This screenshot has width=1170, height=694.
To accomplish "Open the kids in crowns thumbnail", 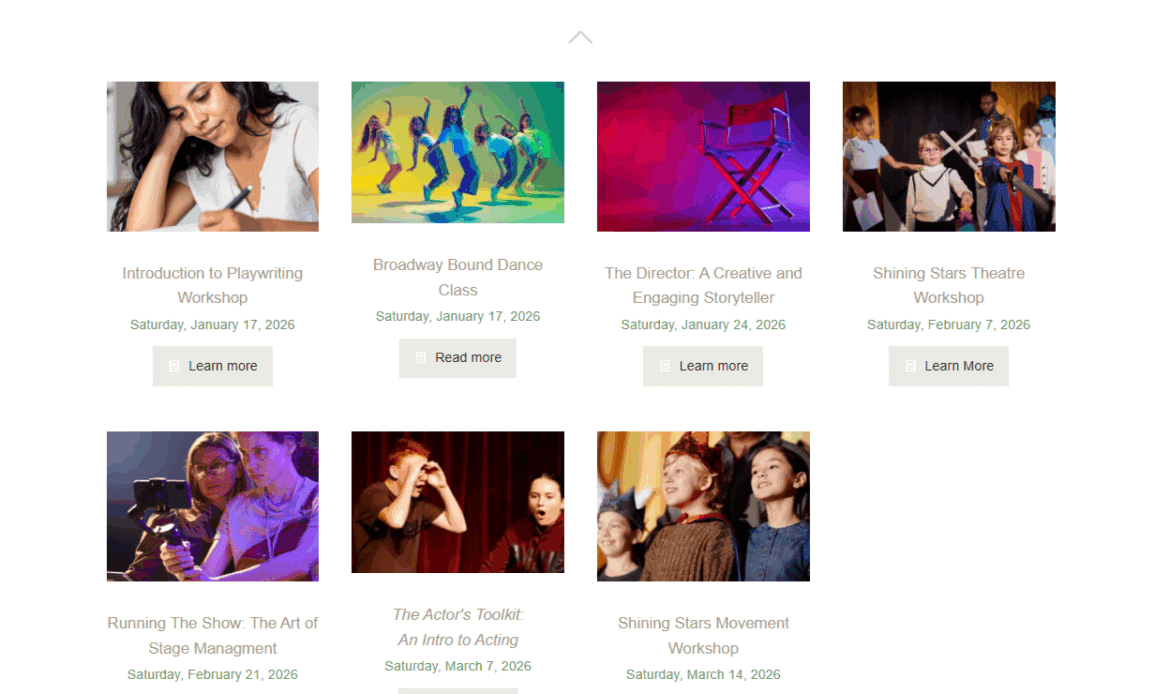I will coord(703,506).
